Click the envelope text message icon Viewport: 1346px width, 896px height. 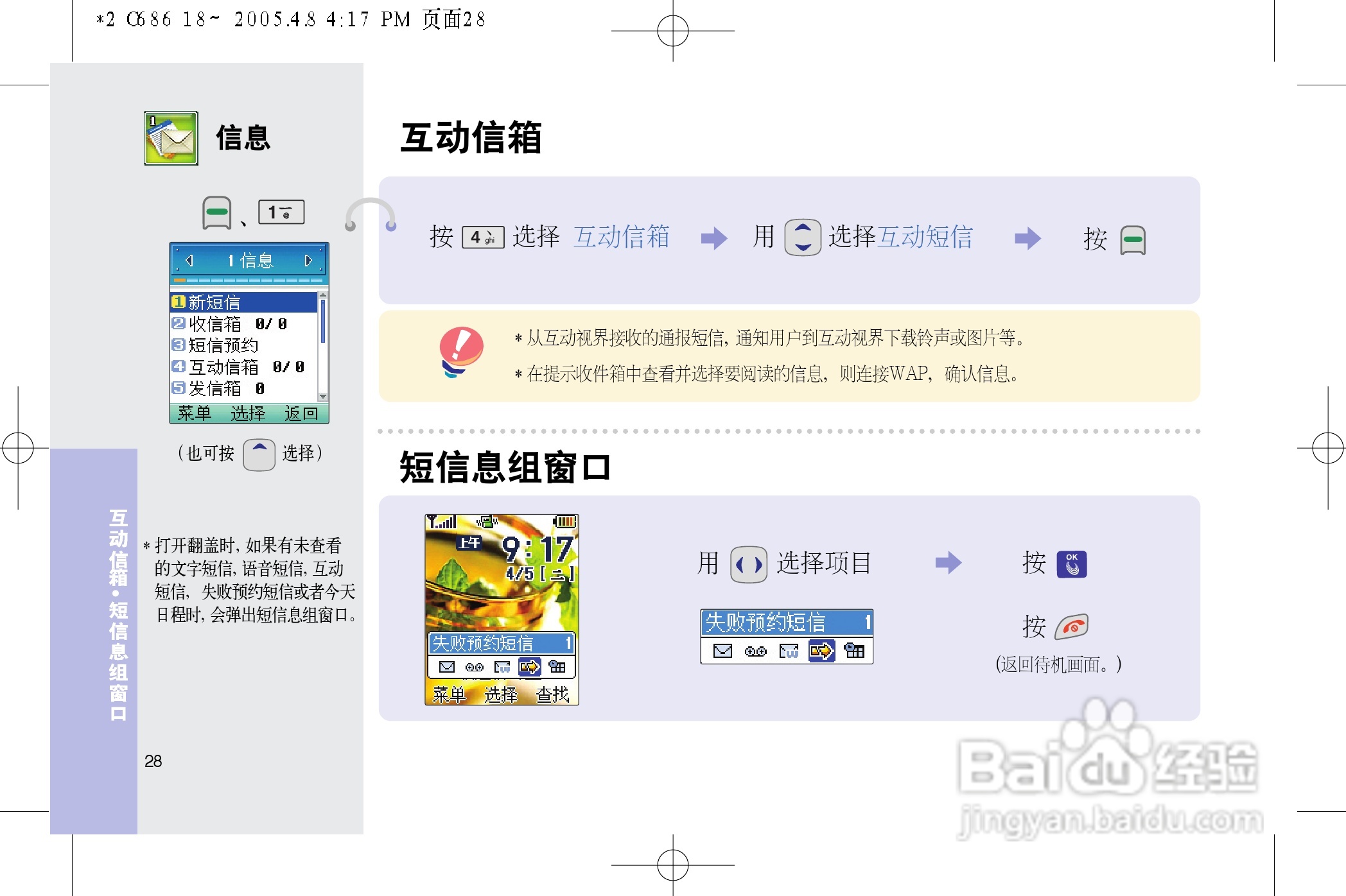722,651
